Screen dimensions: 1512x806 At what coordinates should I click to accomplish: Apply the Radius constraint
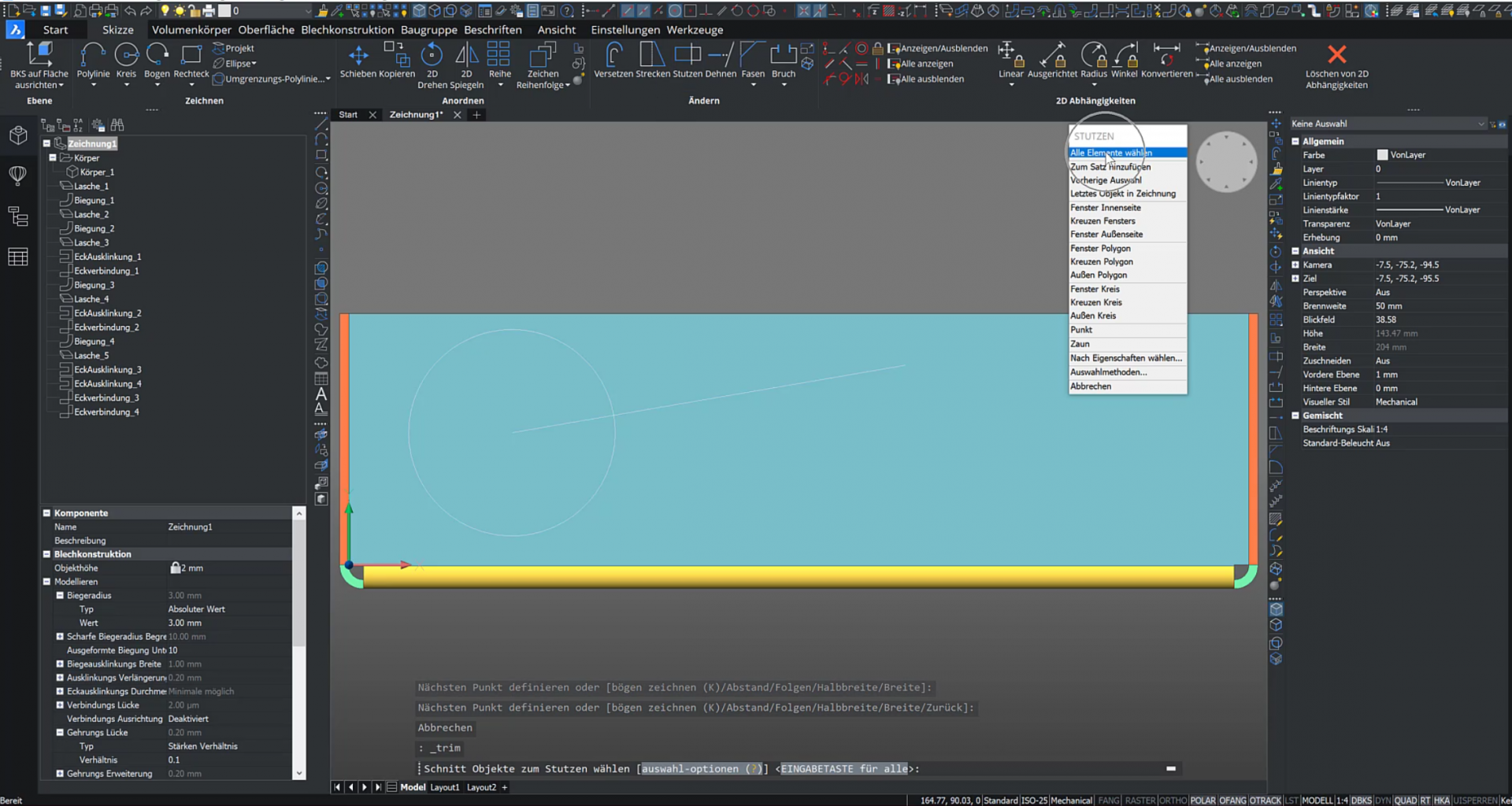(x=1094, y=61)
